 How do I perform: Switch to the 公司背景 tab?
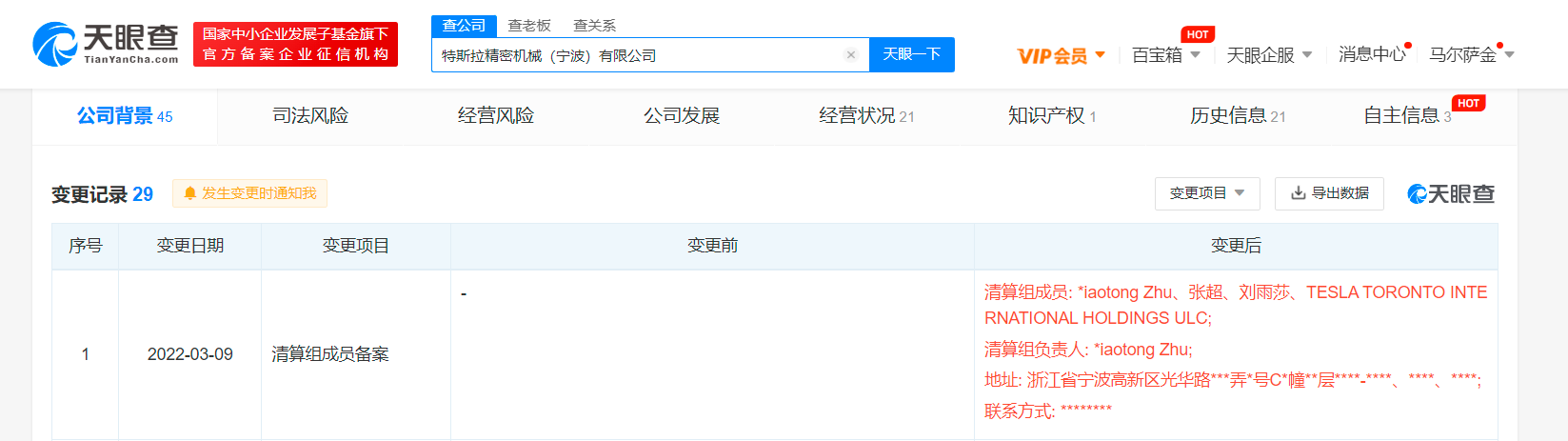pos(125,116)
